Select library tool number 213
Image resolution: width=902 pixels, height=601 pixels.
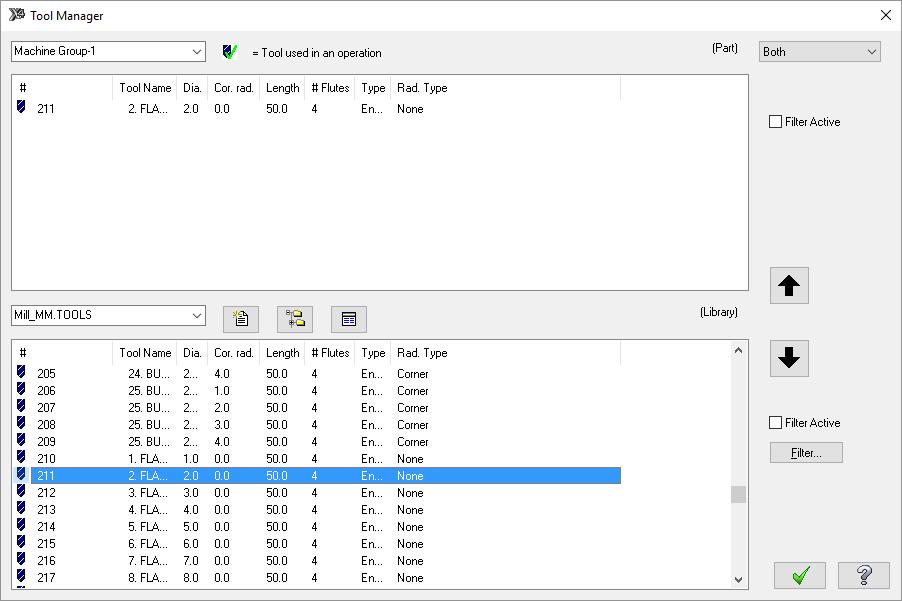[46, 510]
